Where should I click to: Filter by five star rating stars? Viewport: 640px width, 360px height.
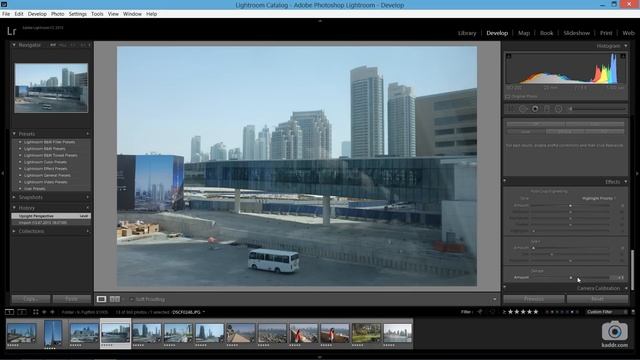click(523, 312)
